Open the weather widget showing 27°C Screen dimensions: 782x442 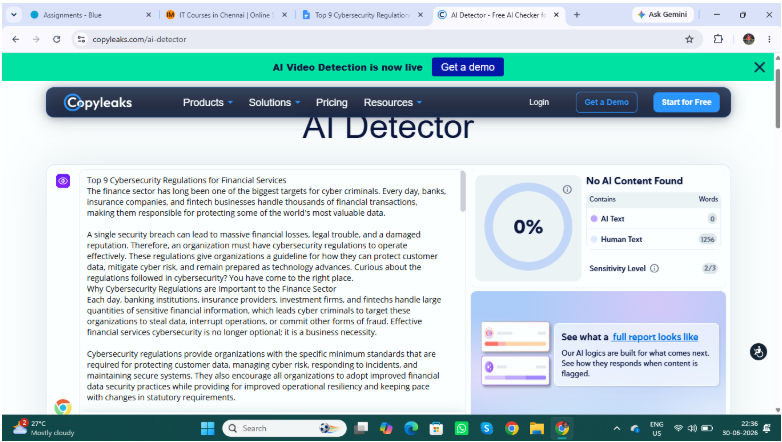43,428
